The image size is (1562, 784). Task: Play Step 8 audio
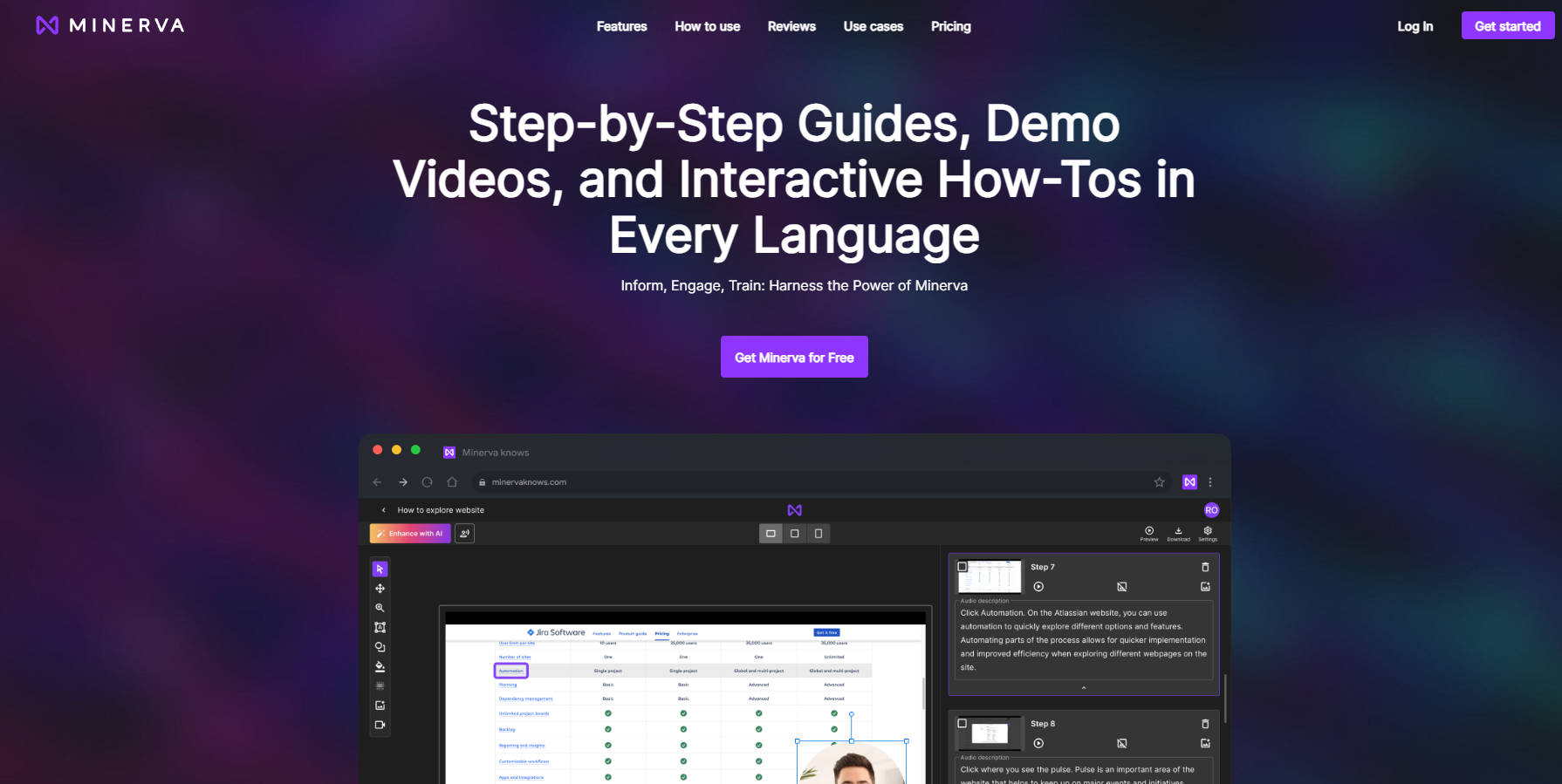pos(1038,744)
